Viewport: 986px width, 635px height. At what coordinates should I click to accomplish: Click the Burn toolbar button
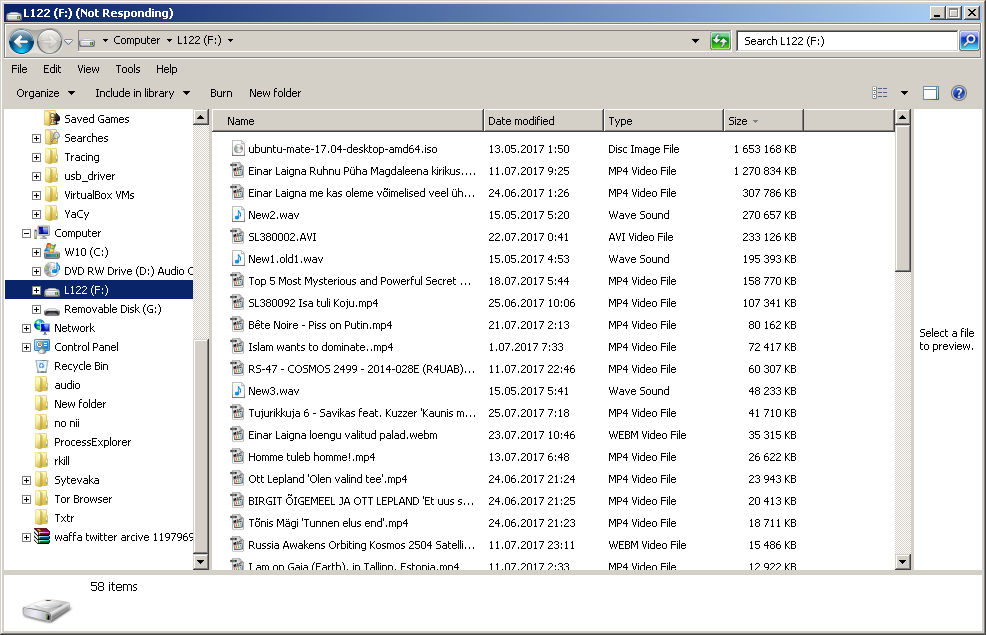click(221, 93)
